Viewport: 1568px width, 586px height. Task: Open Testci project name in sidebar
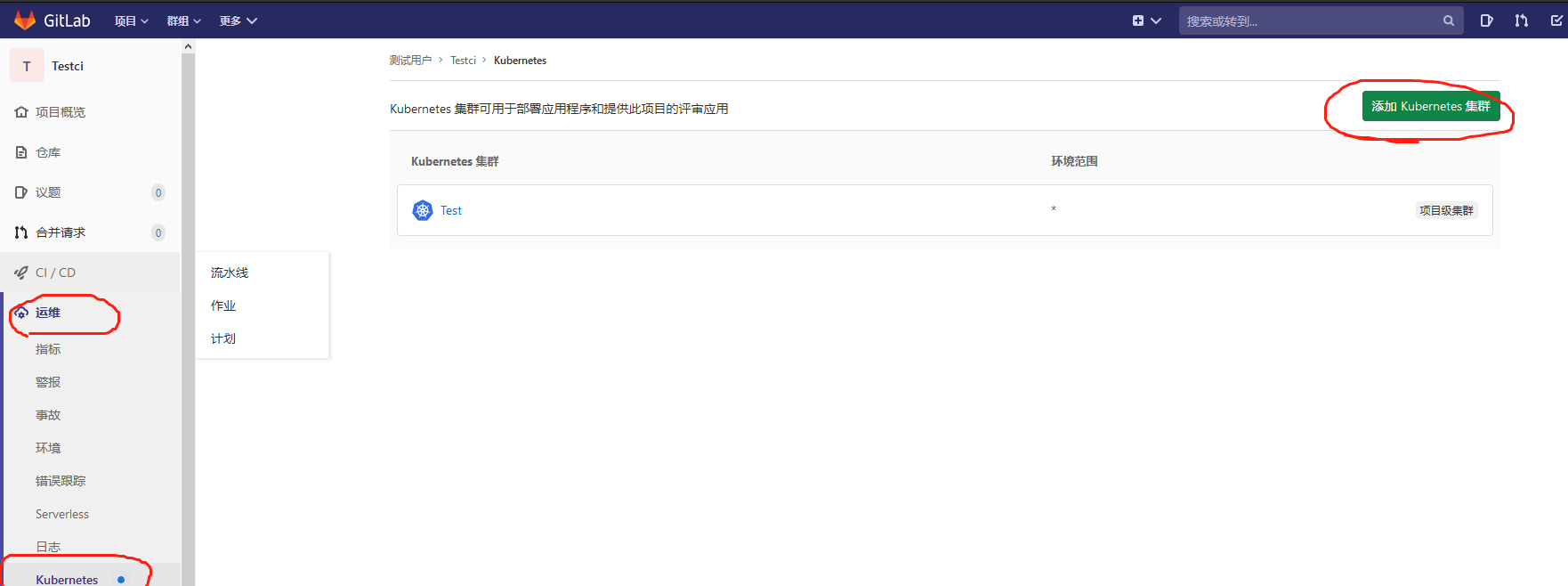pos(68,66)
